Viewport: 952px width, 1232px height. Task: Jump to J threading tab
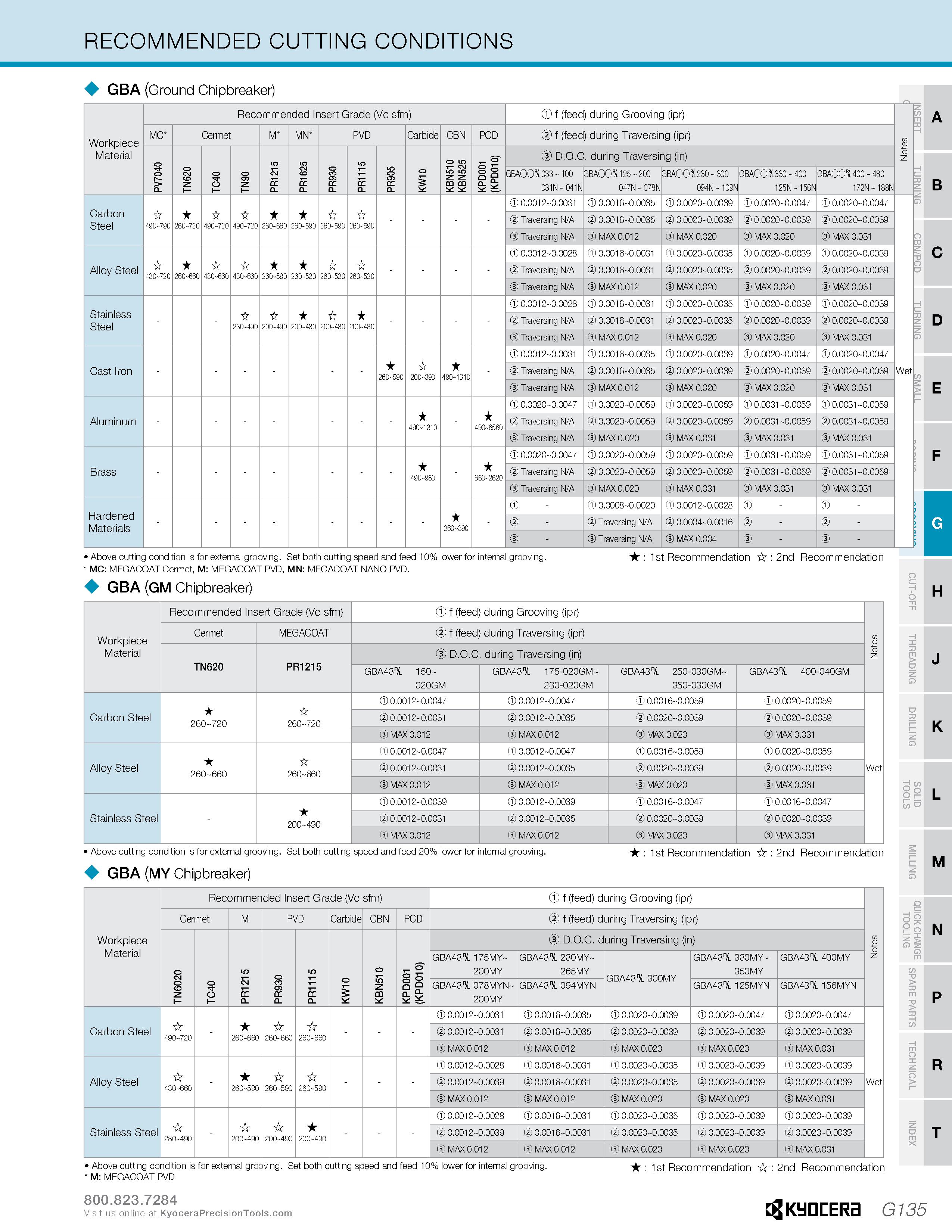pos(925,659)
